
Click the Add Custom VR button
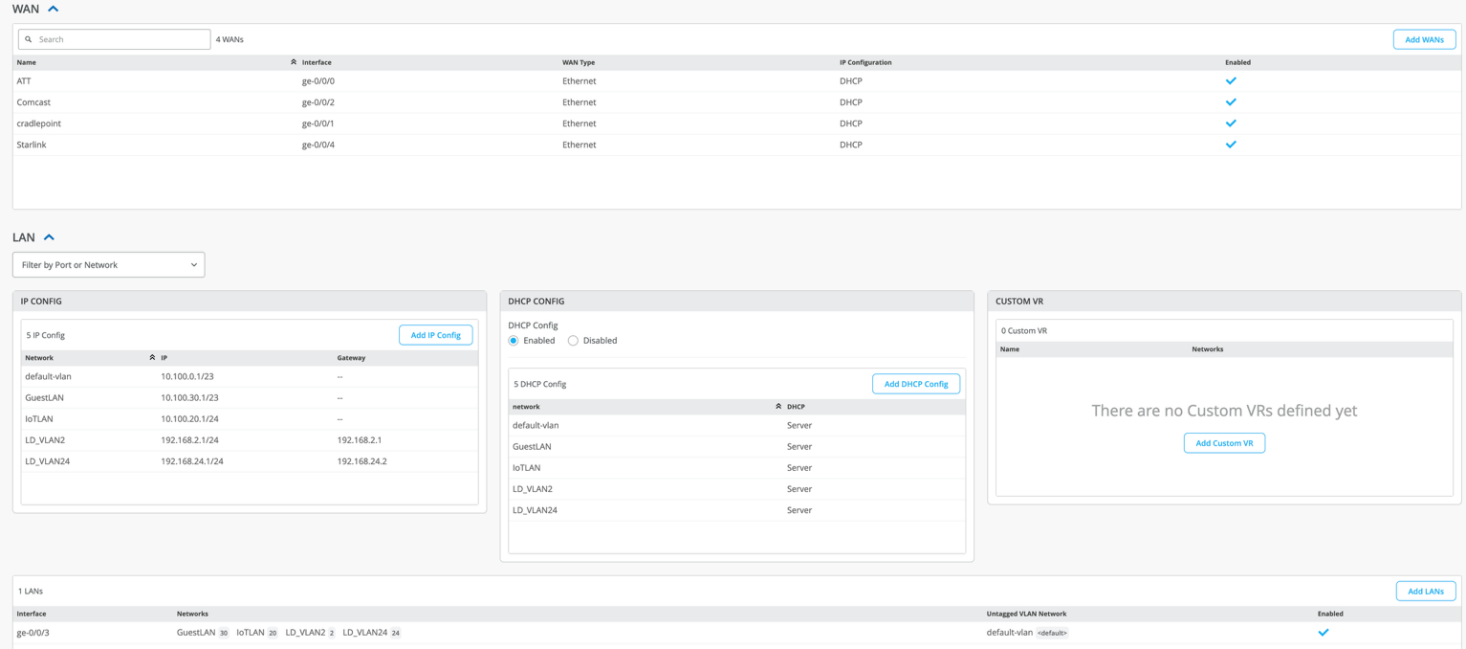point(1224,443)
